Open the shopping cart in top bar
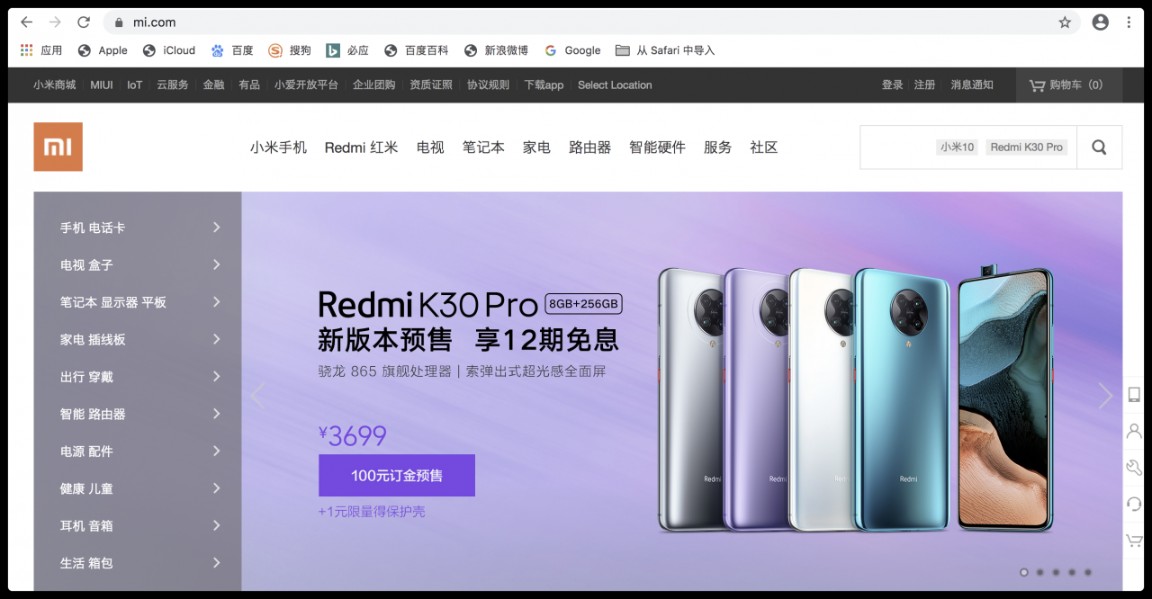The height and width of the screenshot is (599, 1152). (1065, 85)
